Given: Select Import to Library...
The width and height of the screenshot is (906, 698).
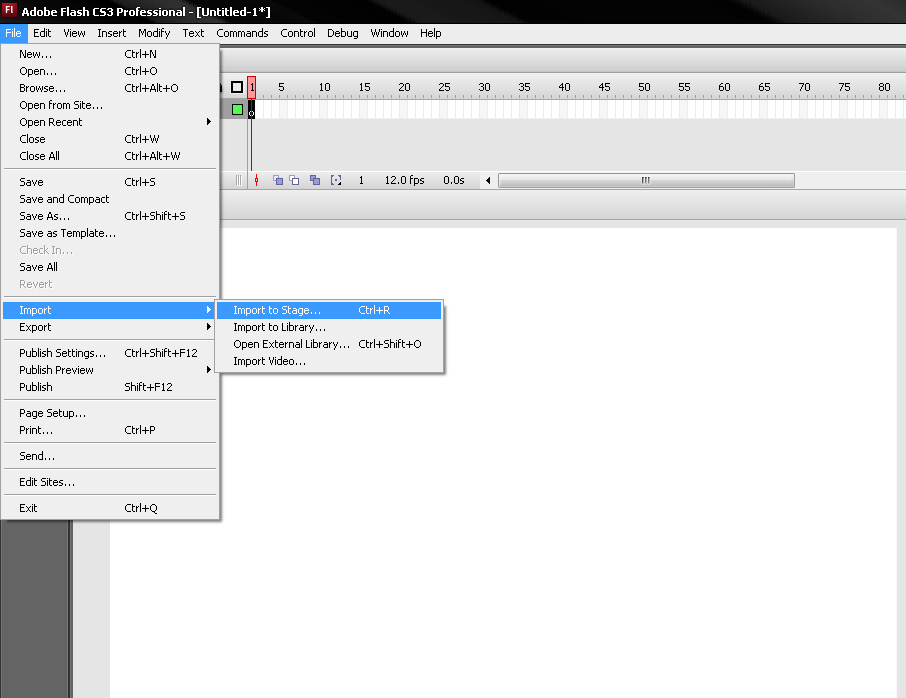Looking at the screenshot, I should click(x=329, y=327).
